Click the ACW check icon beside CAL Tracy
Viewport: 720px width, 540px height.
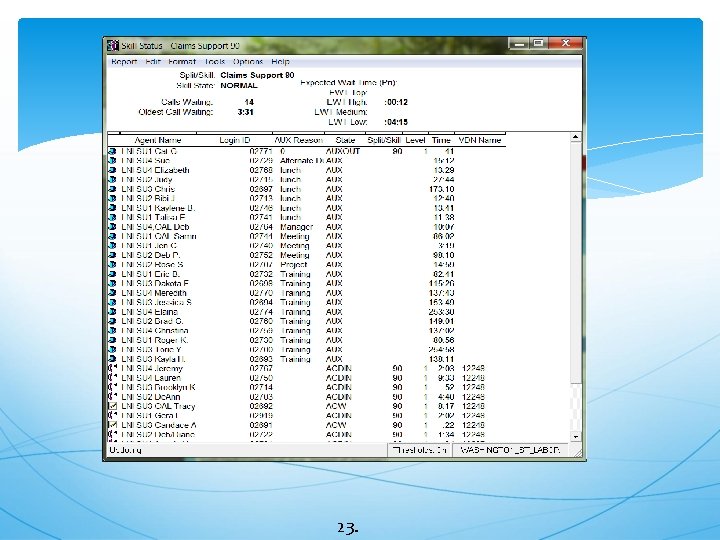click(112, 406)
